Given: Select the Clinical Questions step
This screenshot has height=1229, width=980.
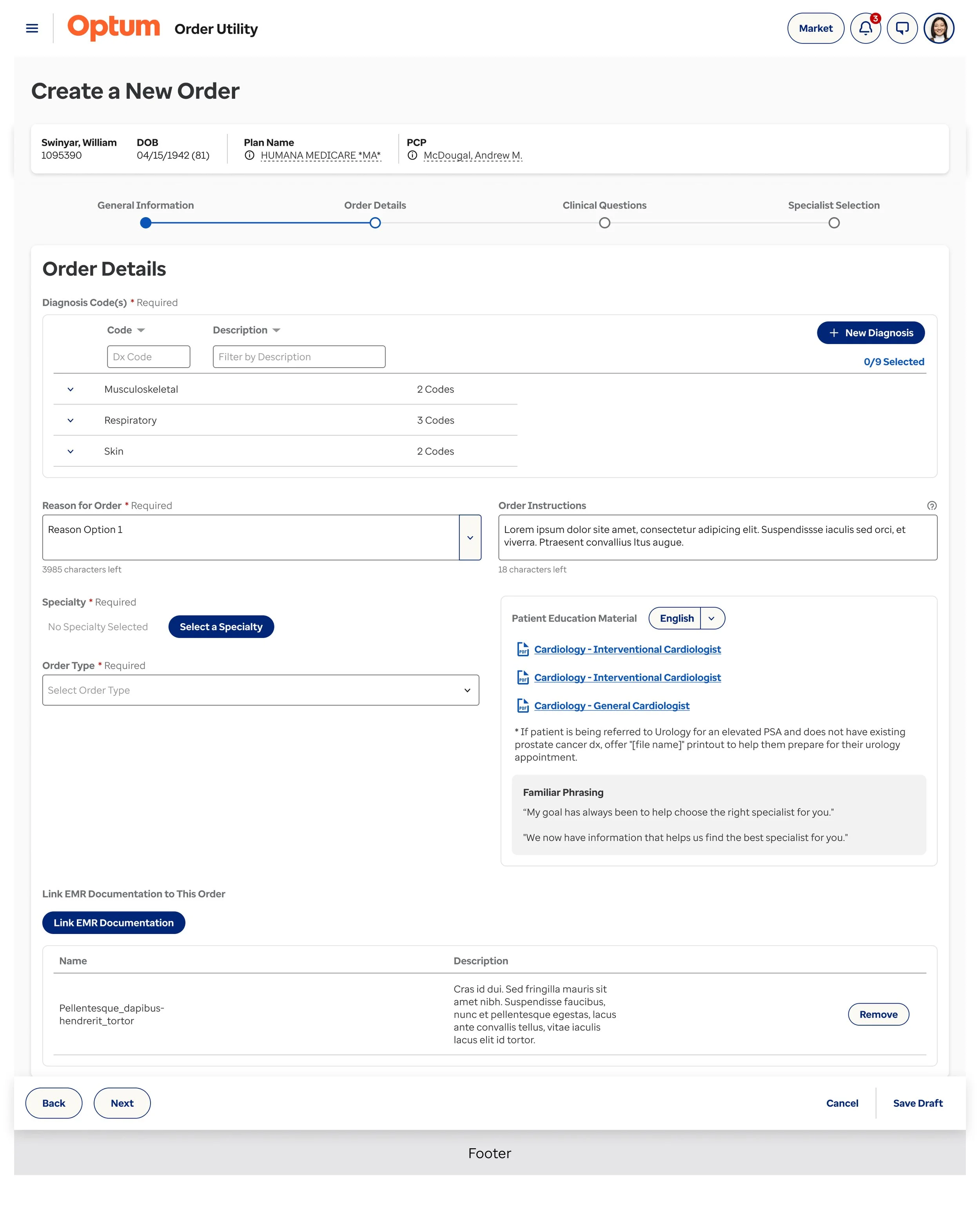Looking at the screenshot, I should coord(604,223).
